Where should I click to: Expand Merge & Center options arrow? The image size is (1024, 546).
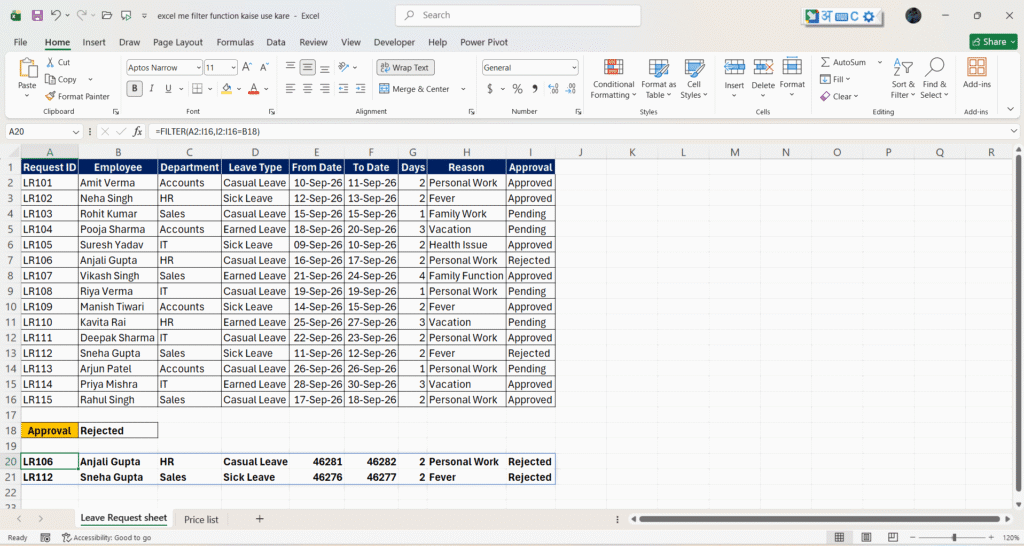(463, 89)
